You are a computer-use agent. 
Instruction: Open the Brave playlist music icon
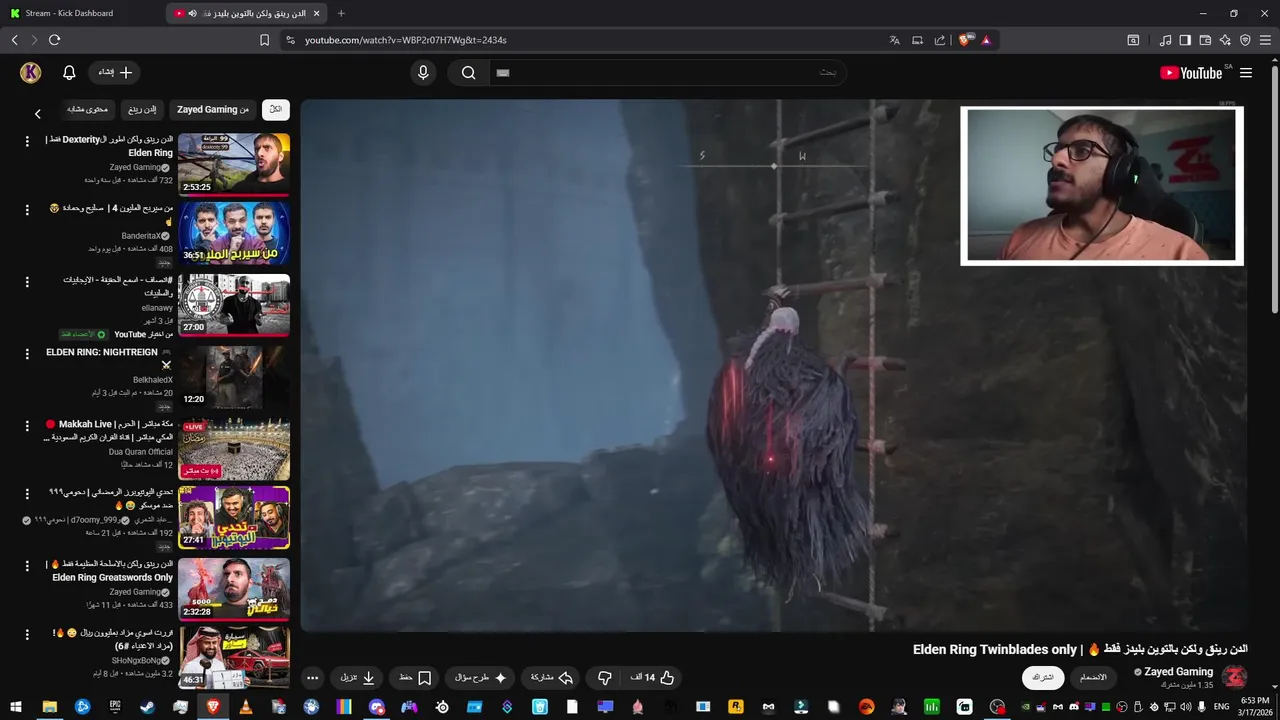[x=1165, y=40]
